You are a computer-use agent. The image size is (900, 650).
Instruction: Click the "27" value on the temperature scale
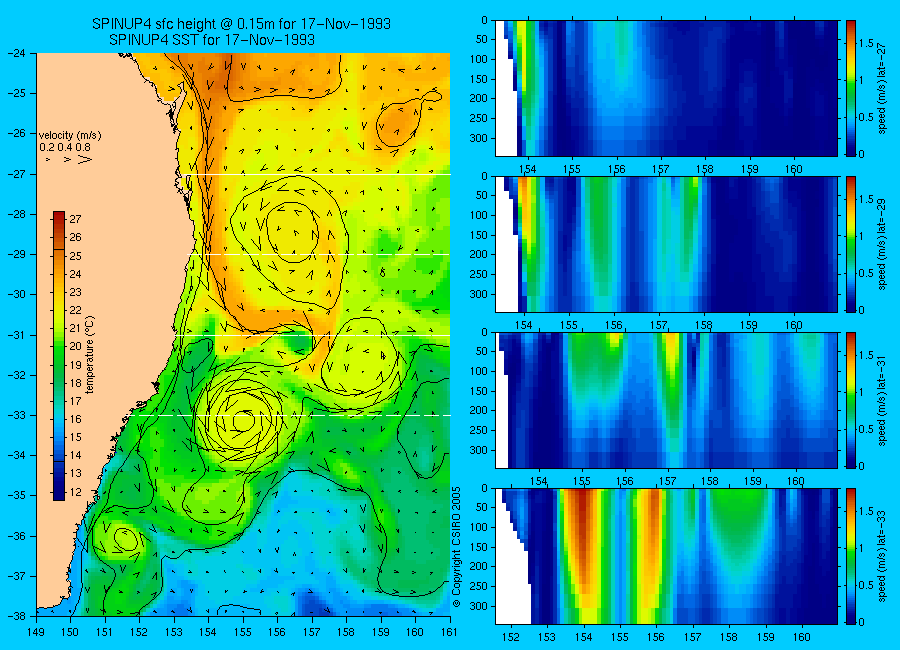(75, 219)
